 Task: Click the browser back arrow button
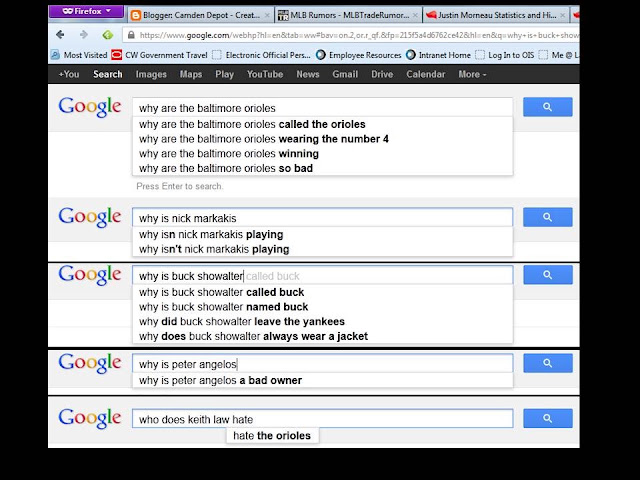[x=60, y=35]
